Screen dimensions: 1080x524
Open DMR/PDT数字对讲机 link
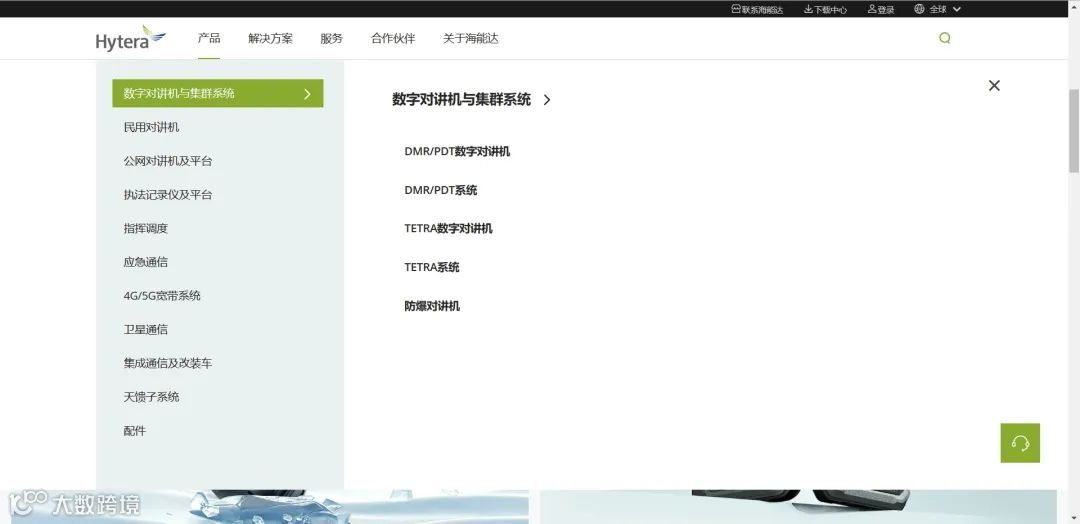(x=457, y=151)
